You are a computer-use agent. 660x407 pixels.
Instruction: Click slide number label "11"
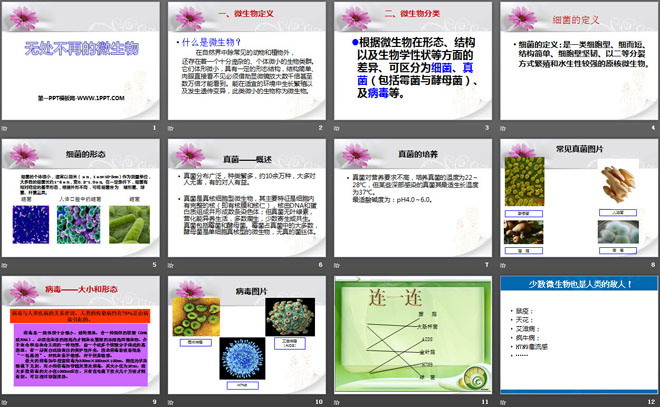485,402
